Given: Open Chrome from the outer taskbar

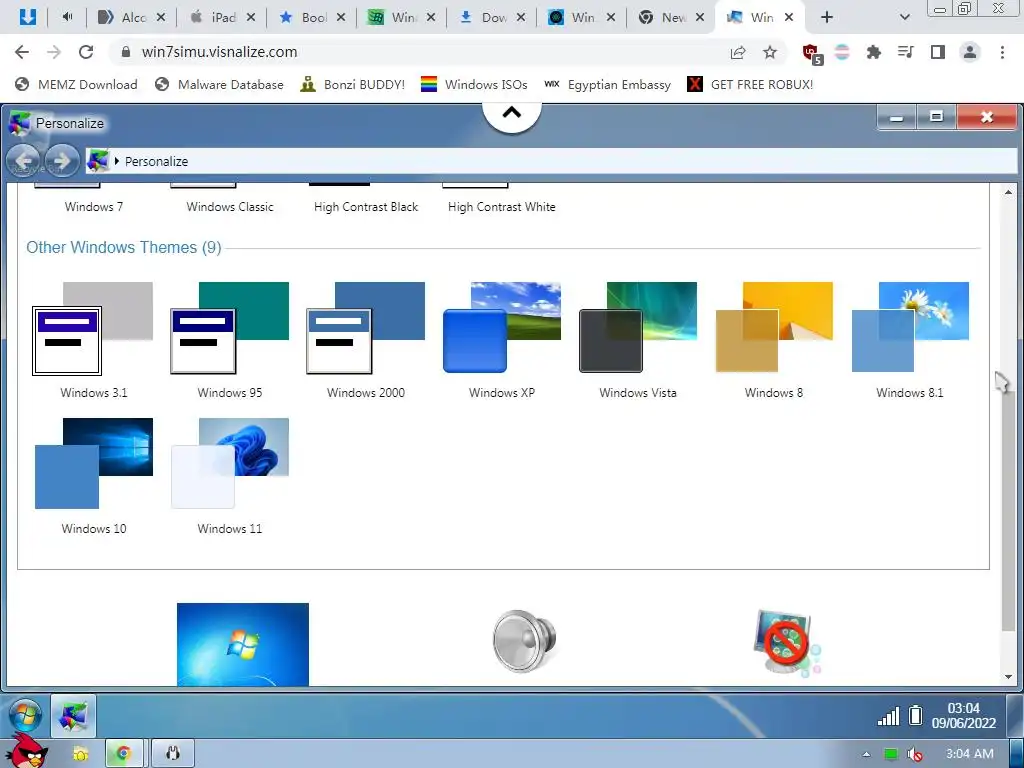Looking at the screenshot, I should 123,754.
